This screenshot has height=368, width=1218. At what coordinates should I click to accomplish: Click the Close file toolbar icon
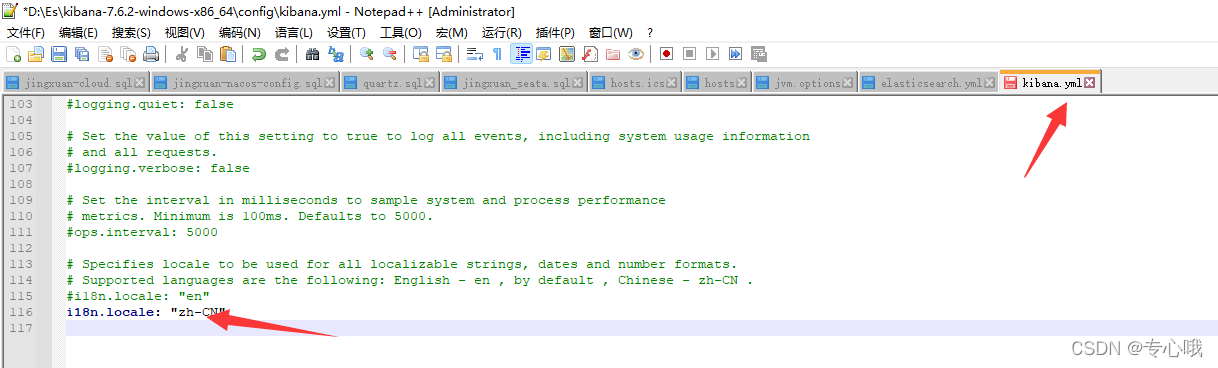click(105, 54)
